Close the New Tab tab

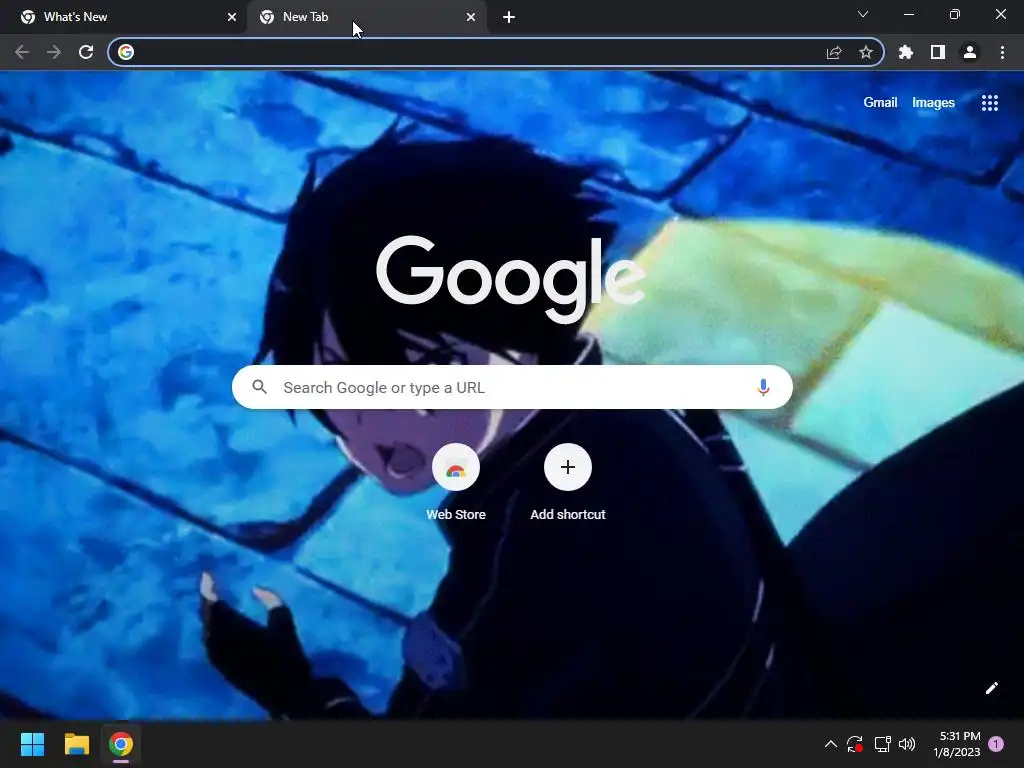(471, 17)
